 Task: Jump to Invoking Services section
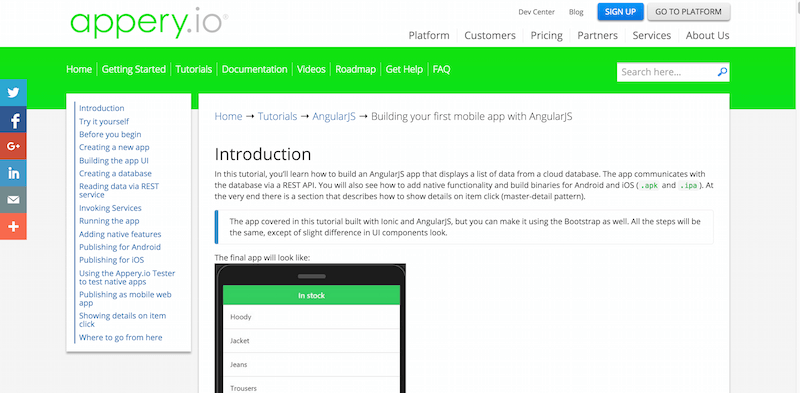click(x=110, y=208)
